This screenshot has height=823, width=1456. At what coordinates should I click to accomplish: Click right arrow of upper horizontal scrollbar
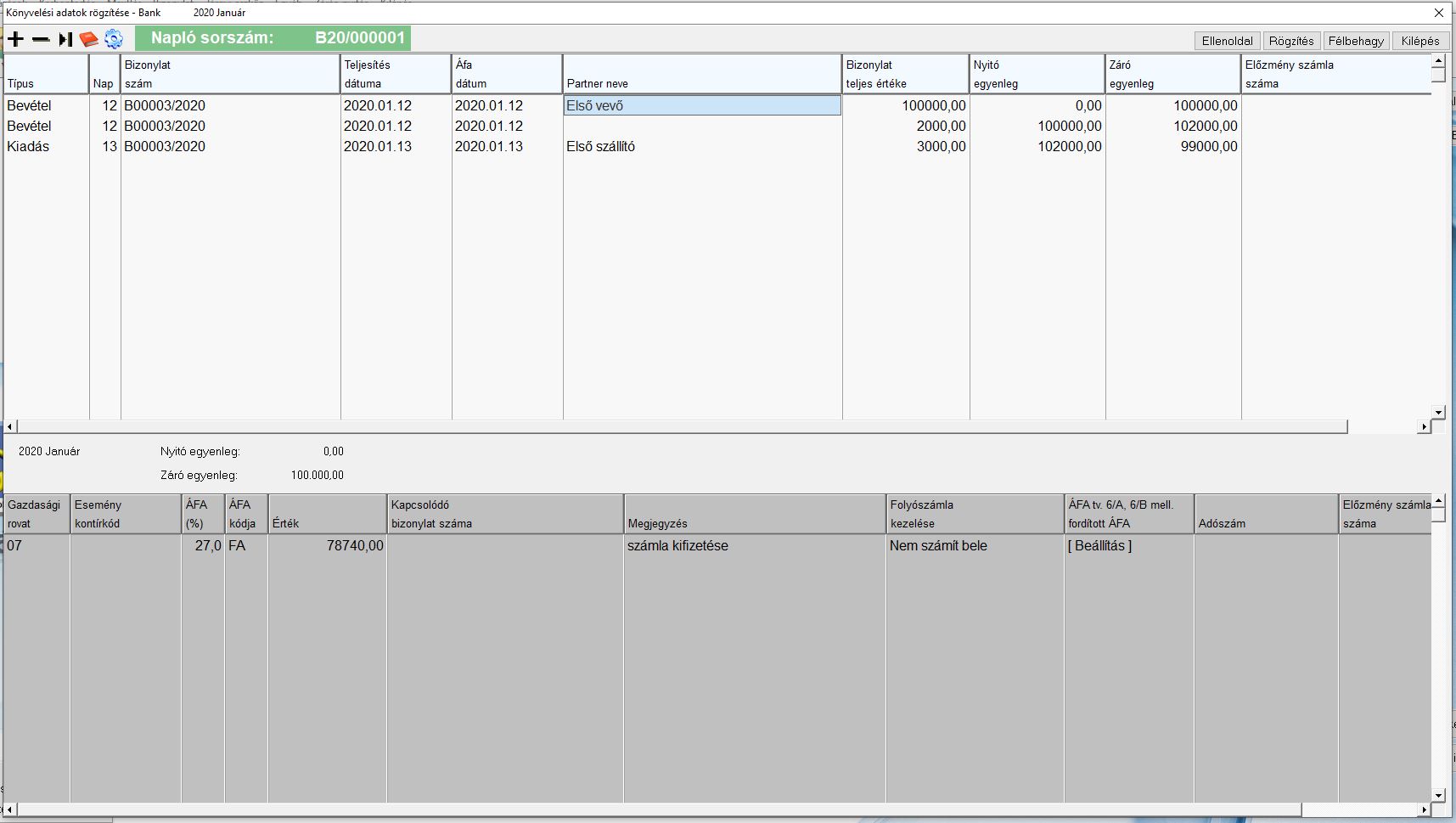(x=1424, y=426)
